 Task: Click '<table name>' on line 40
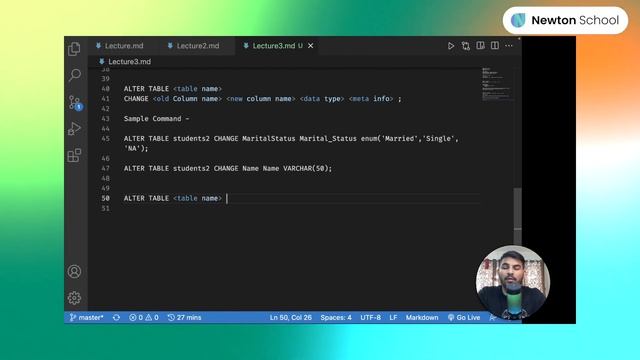pos(197,89)
